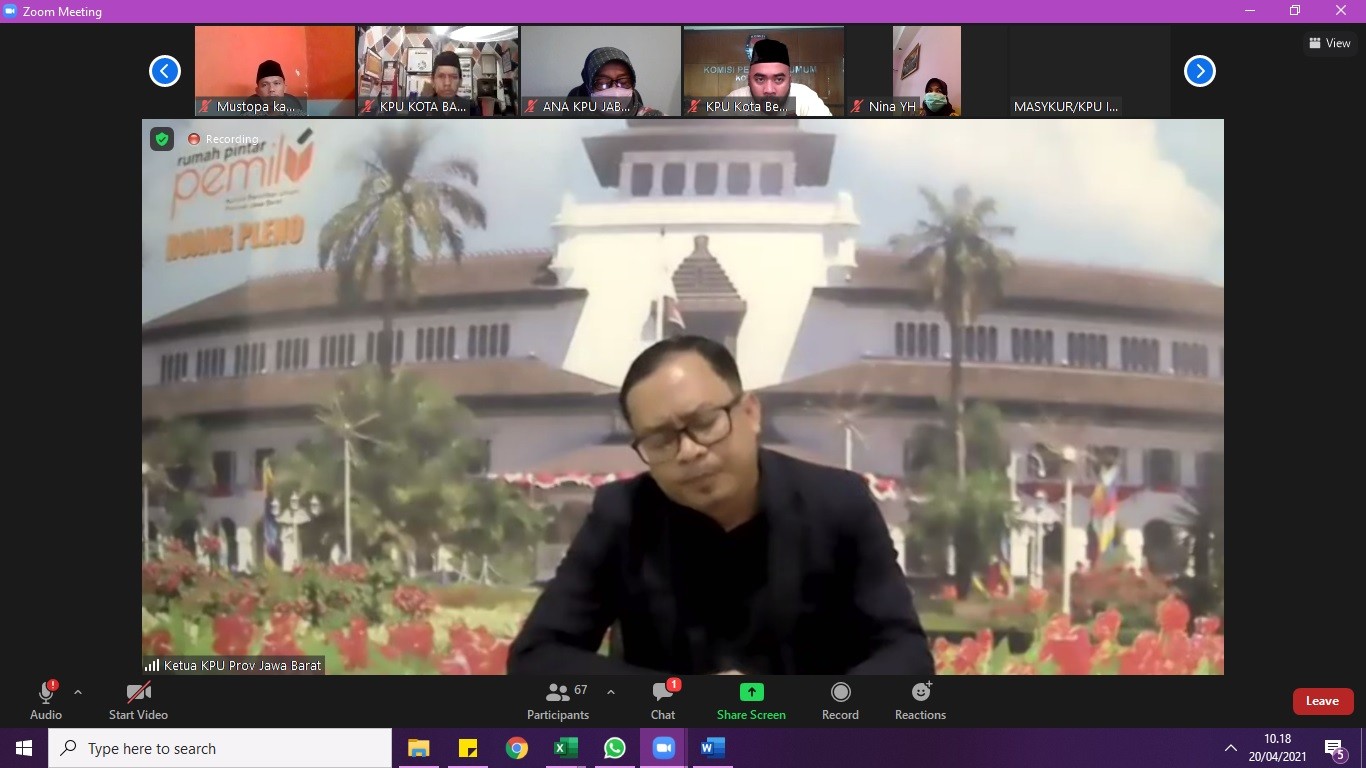Open the Reactions menu
The width and height of the screenshot is (1366, 768).
point(920,701)
